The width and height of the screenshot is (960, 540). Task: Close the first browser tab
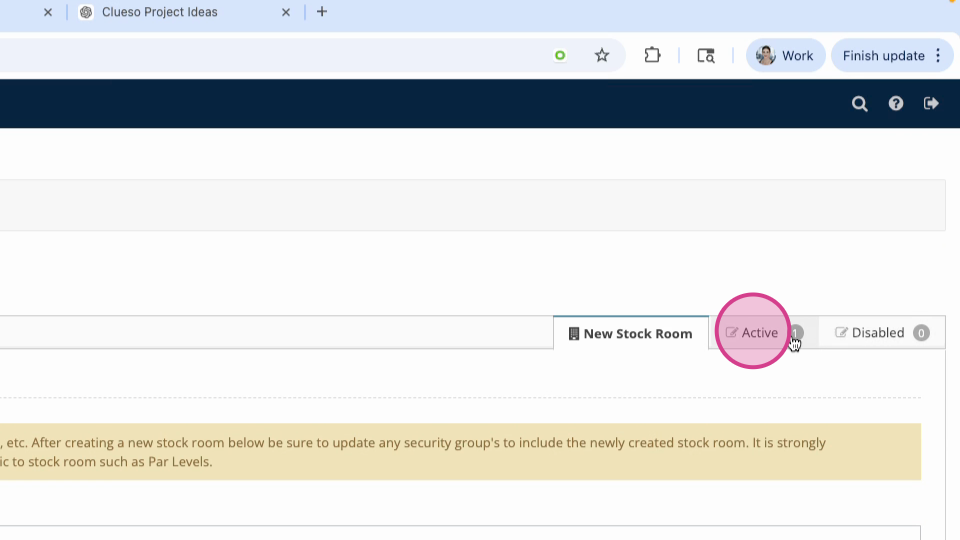point(48,12)
